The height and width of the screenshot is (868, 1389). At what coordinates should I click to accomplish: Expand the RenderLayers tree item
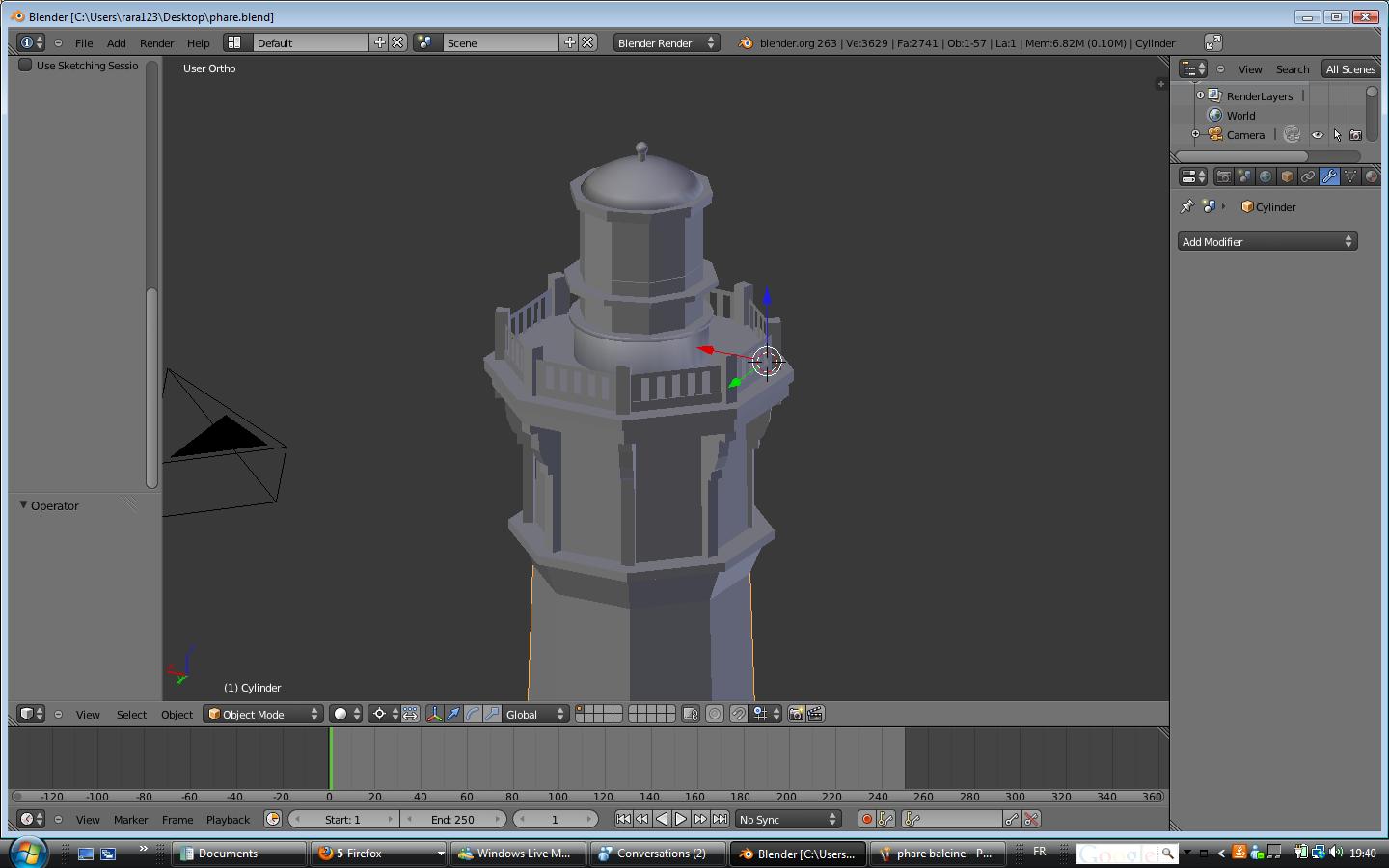tap(1200, 95)
